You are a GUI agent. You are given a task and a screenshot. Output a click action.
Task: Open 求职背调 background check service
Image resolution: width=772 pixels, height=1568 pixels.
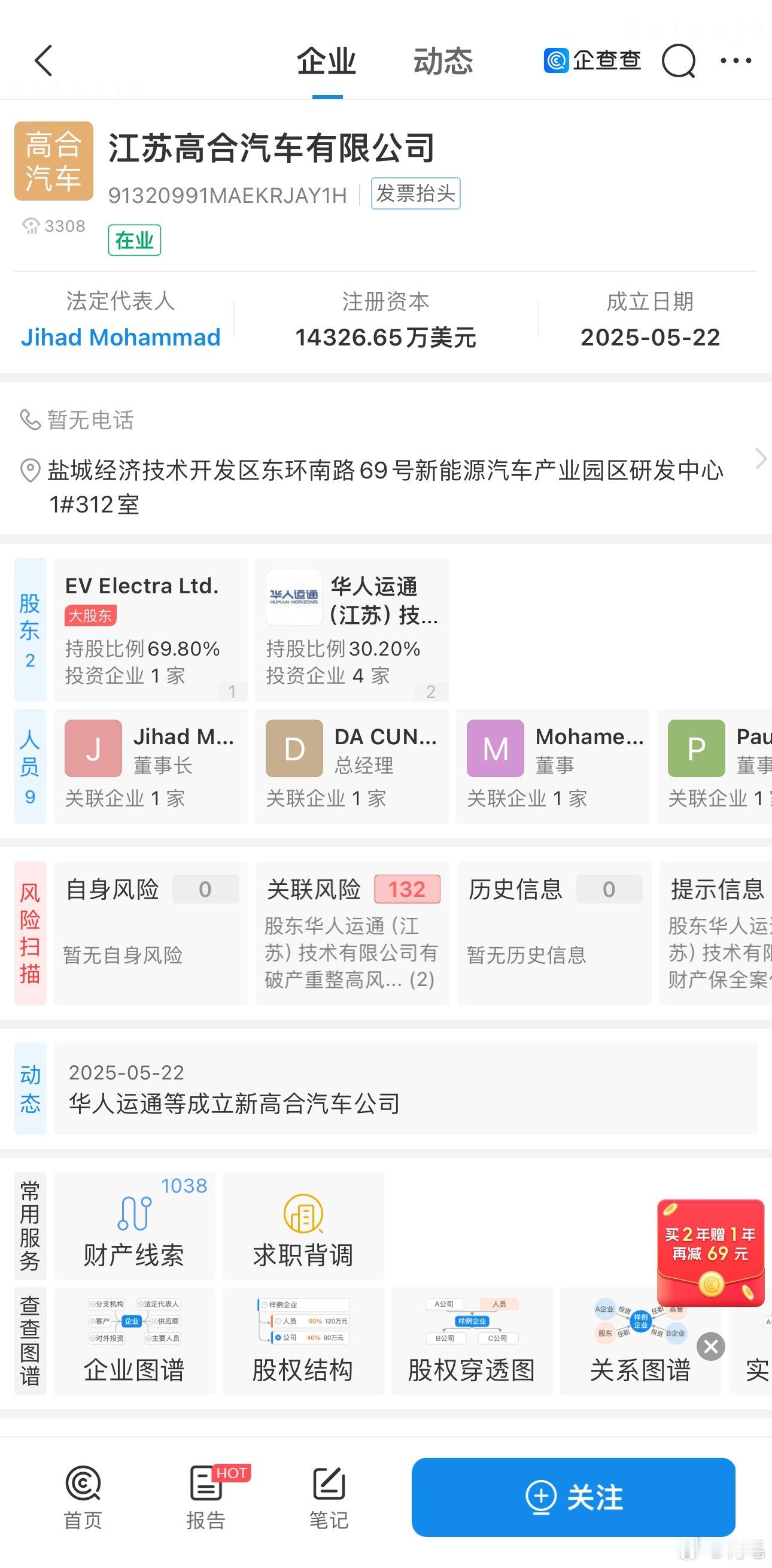click(303, 1226)
